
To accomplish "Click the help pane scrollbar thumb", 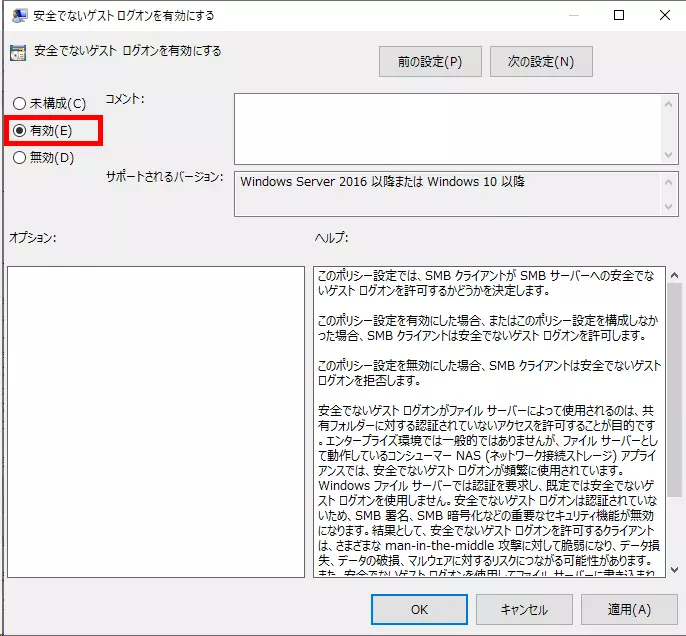I will point(674,390).
